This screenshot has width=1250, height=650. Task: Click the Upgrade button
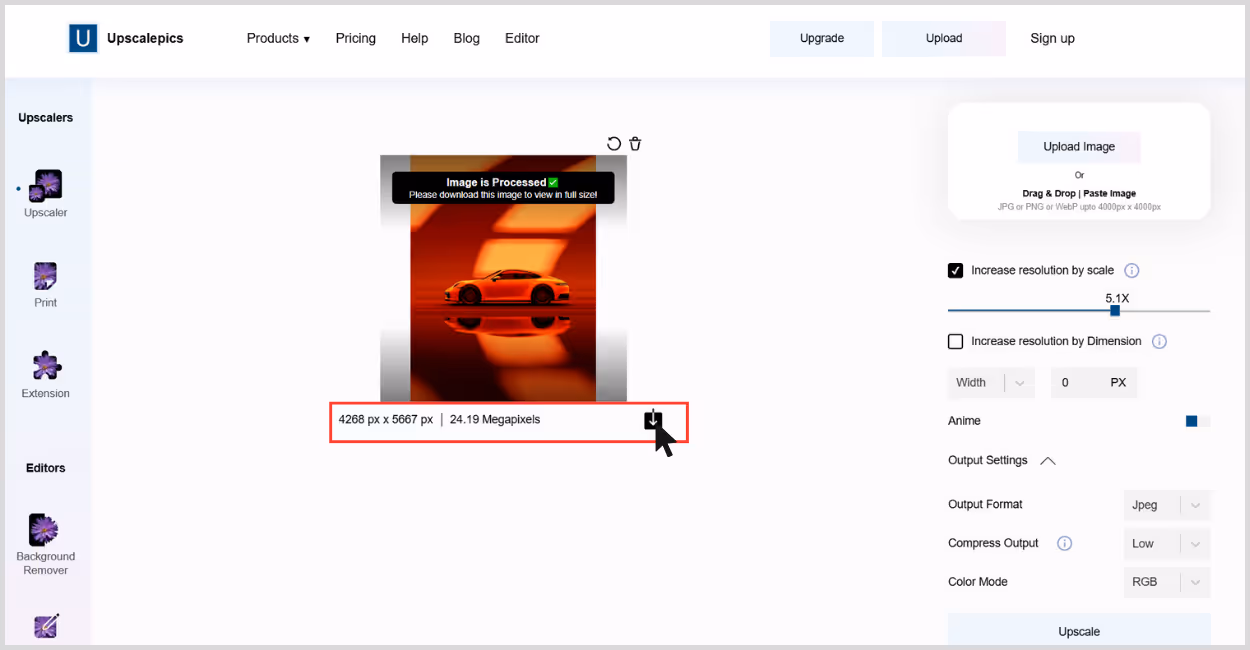[x=822, y=39]
